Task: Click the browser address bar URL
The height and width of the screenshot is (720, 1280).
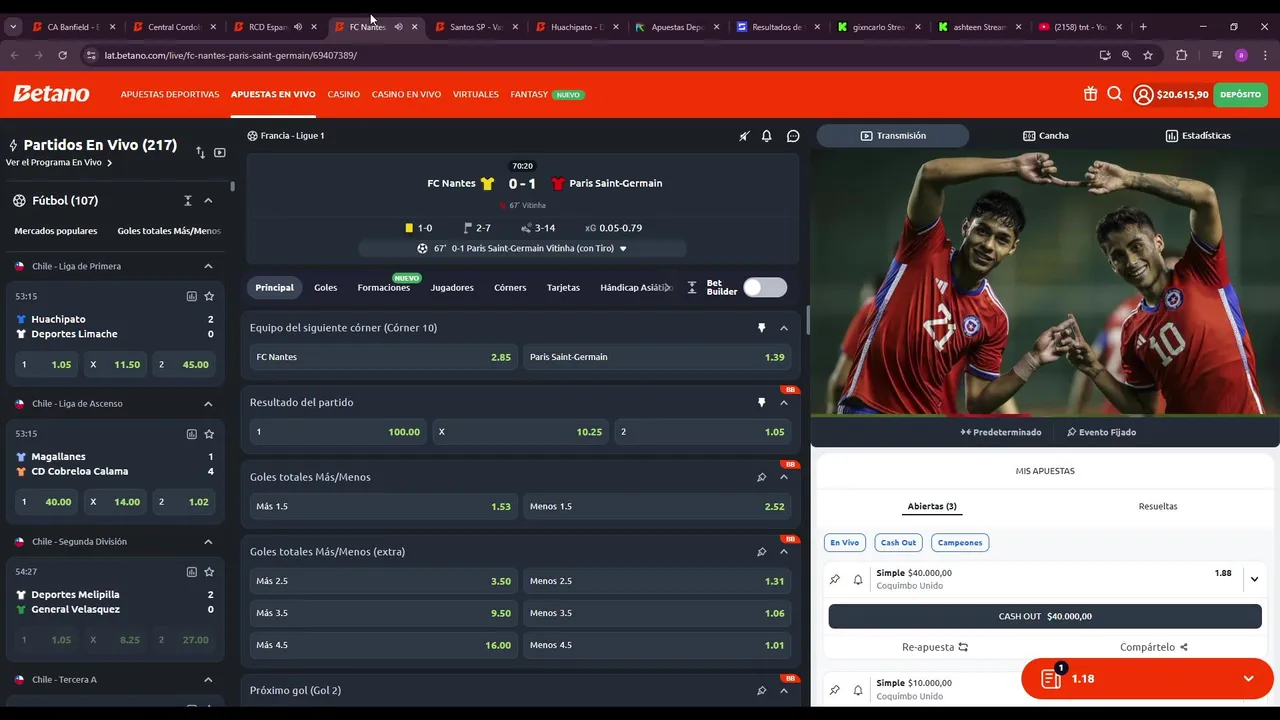Action: (230, 55)
